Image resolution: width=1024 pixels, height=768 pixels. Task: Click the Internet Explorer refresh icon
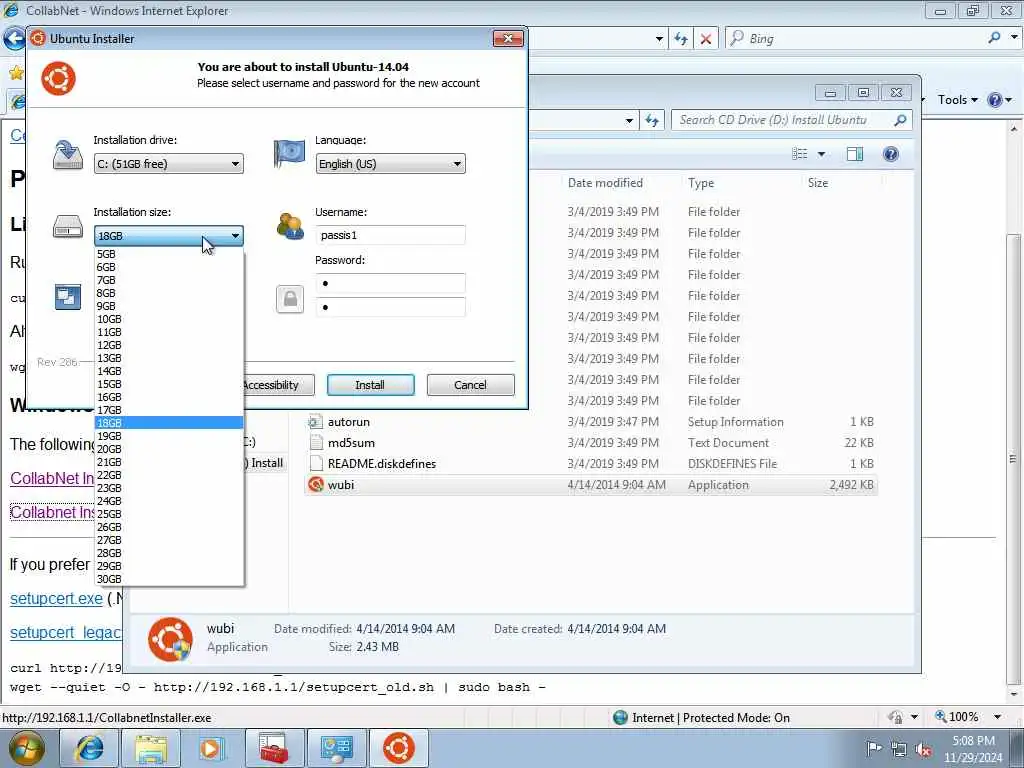click(x=681, y=39)
